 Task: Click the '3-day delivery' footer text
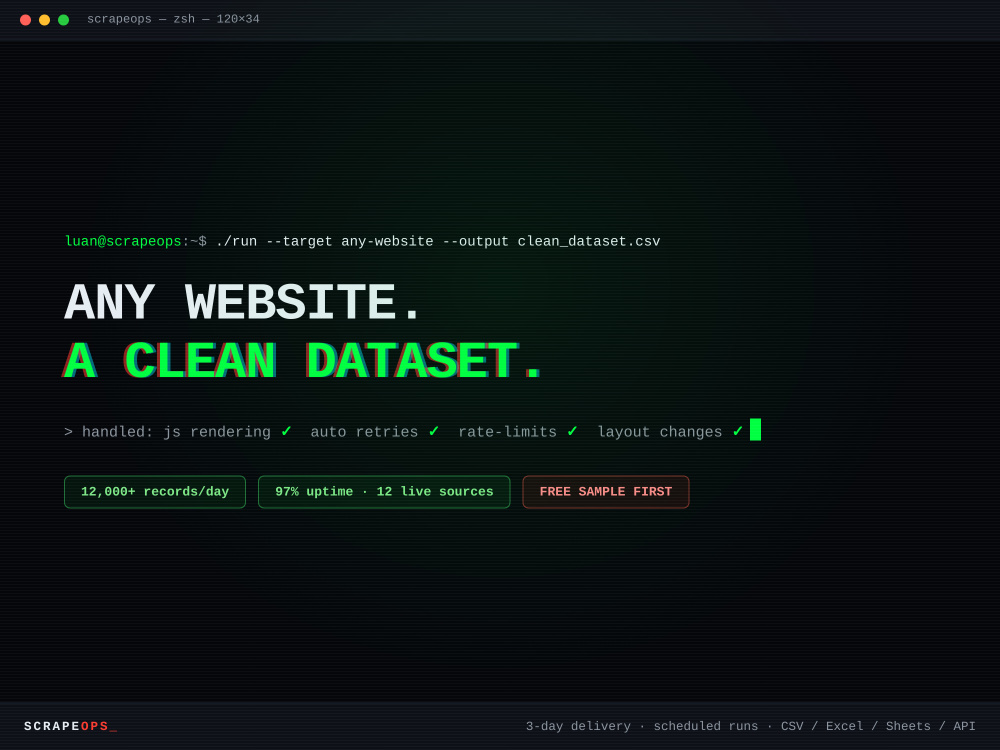tap(578, 726)
